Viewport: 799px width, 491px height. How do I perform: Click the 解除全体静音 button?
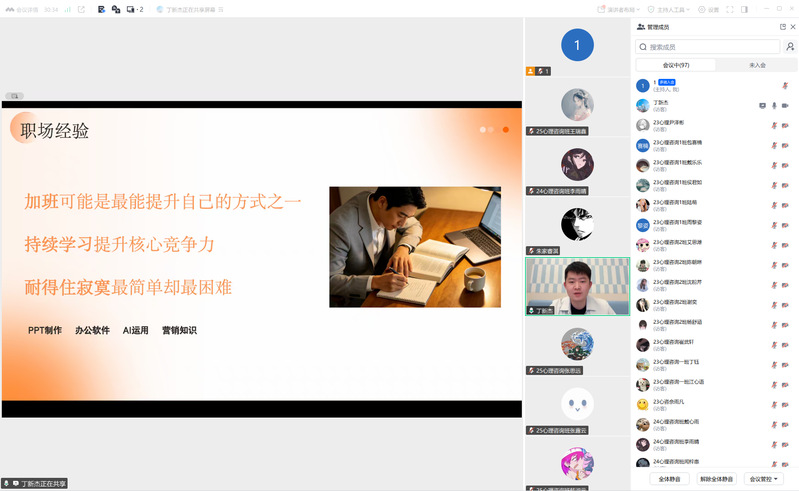click(x=716, y=479)
